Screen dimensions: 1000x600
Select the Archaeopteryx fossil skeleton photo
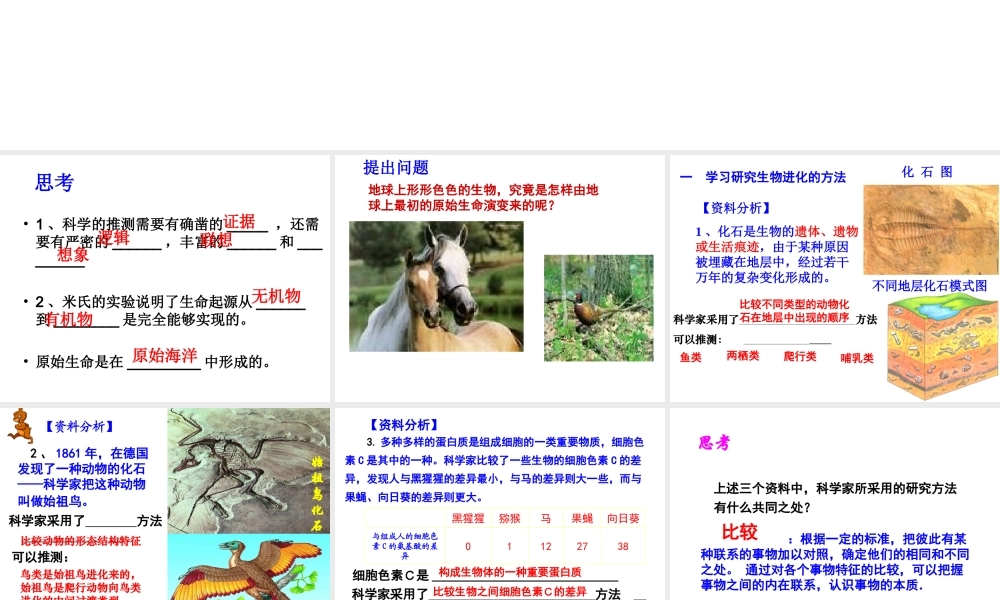[249, 471]
